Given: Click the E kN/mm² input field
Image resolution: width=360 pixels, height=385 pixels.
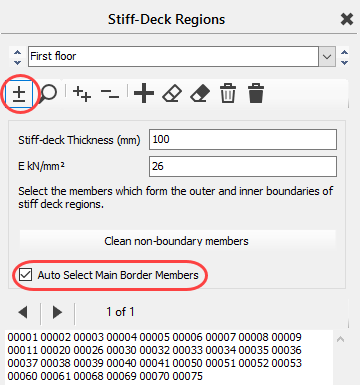Looking at the screenshot, I should click(243, 166).
